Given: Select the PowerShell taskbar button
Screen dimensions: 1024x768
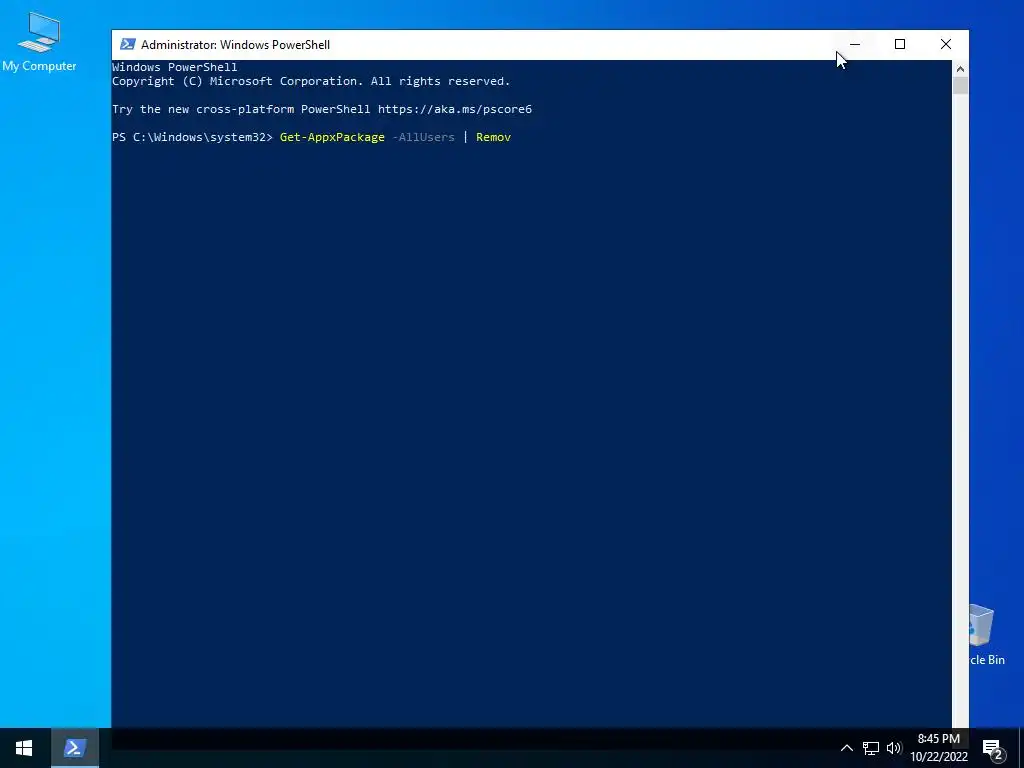Looking at the screenshot, I should coord(74,748).
